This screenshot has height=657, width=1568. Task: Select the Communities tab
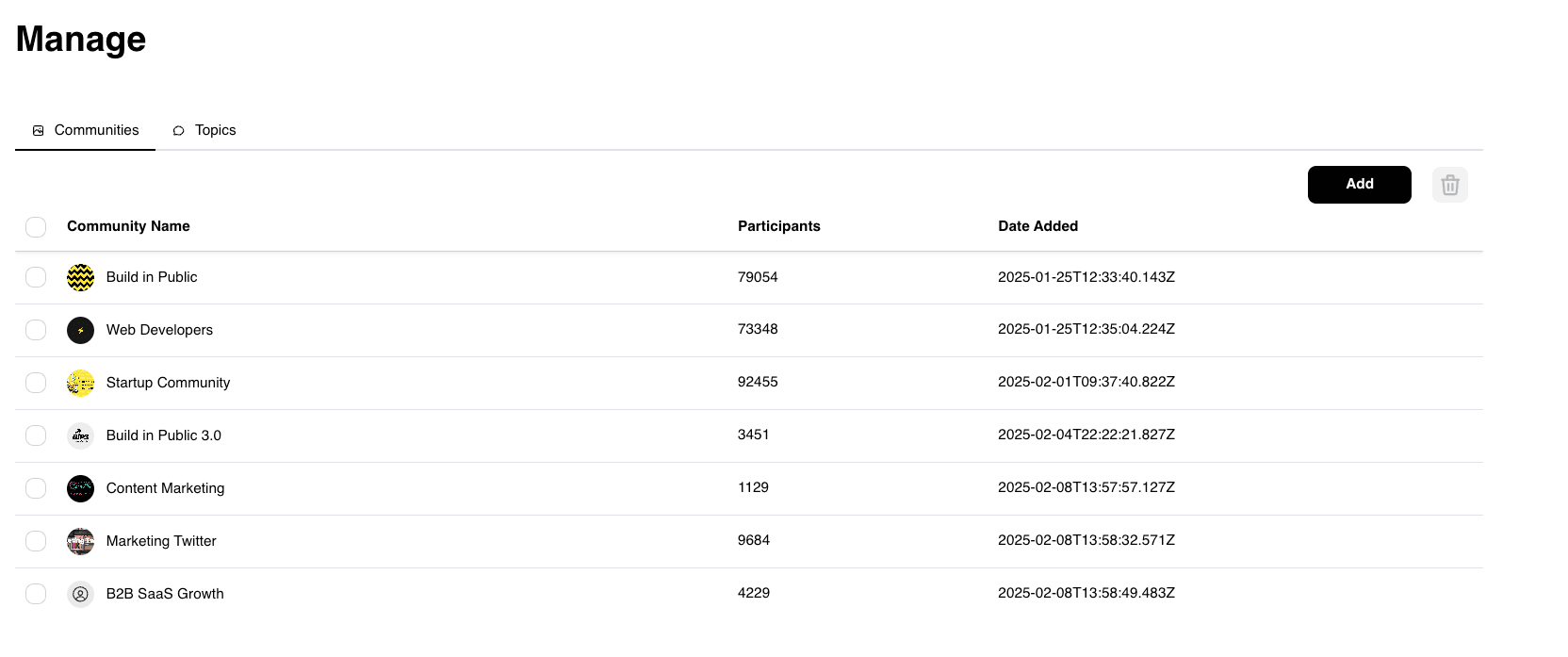pyautogui.click(x=86, y=130)
